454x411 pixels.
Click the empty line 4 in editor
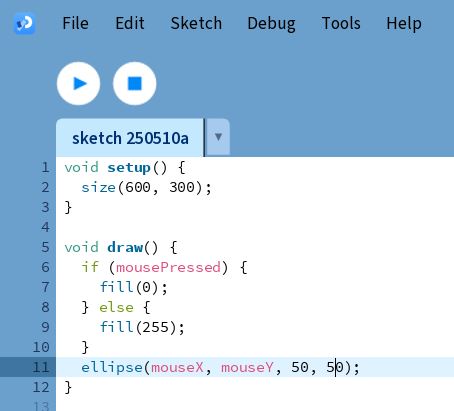tap(255, 227)
